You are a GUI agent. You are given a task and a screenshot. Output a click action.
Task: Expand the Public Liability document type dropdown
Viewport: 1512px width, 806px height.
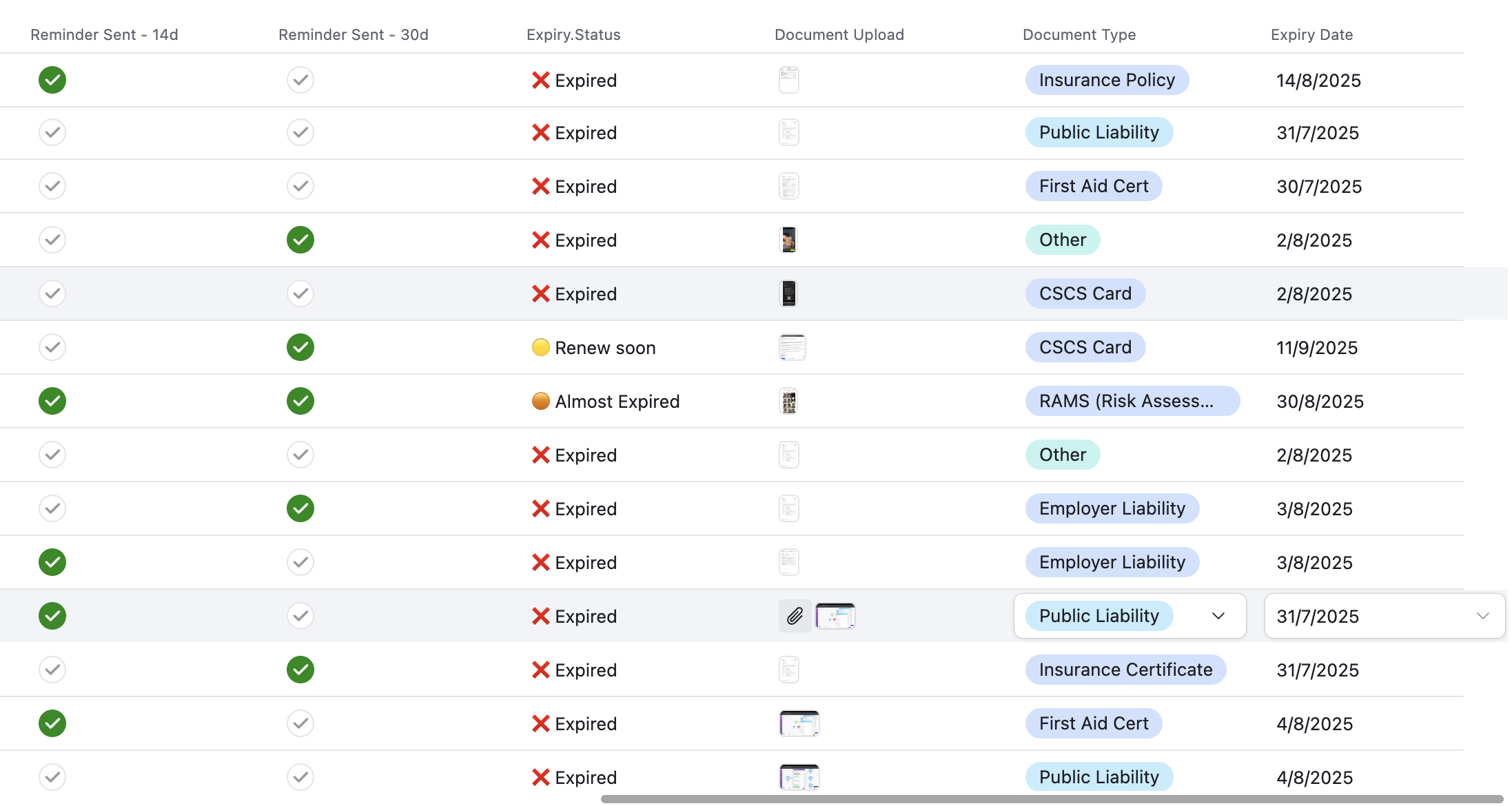[1218, 616]
